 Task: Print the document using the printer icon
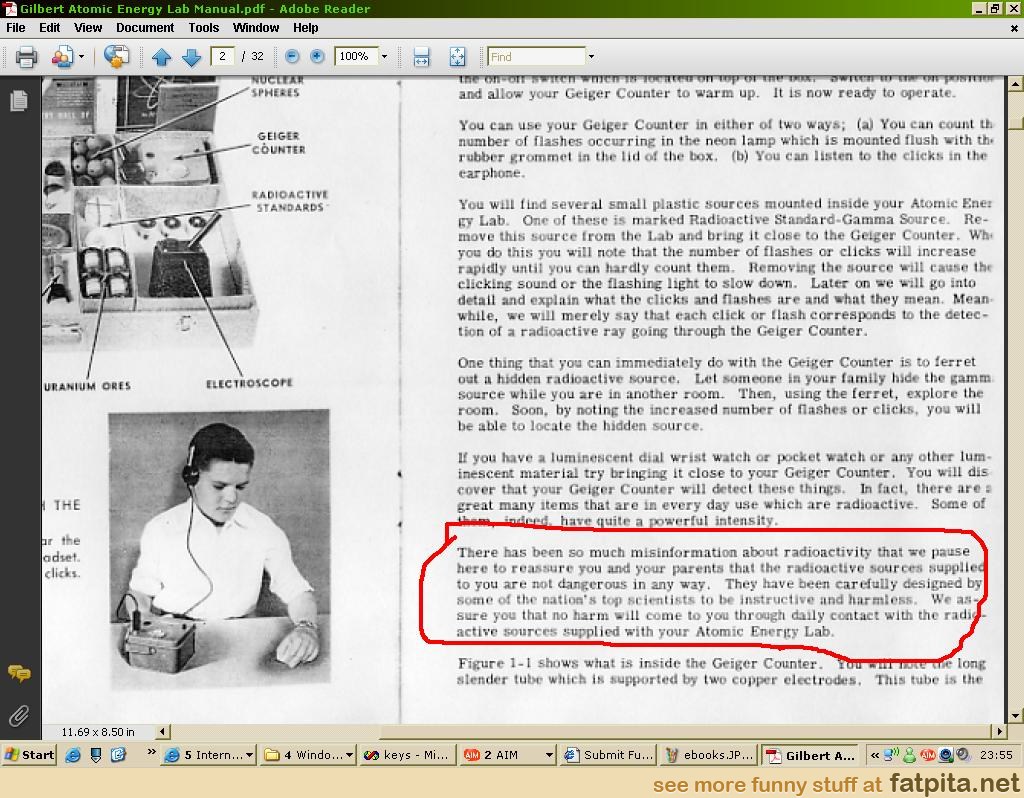tap(26, 57)
